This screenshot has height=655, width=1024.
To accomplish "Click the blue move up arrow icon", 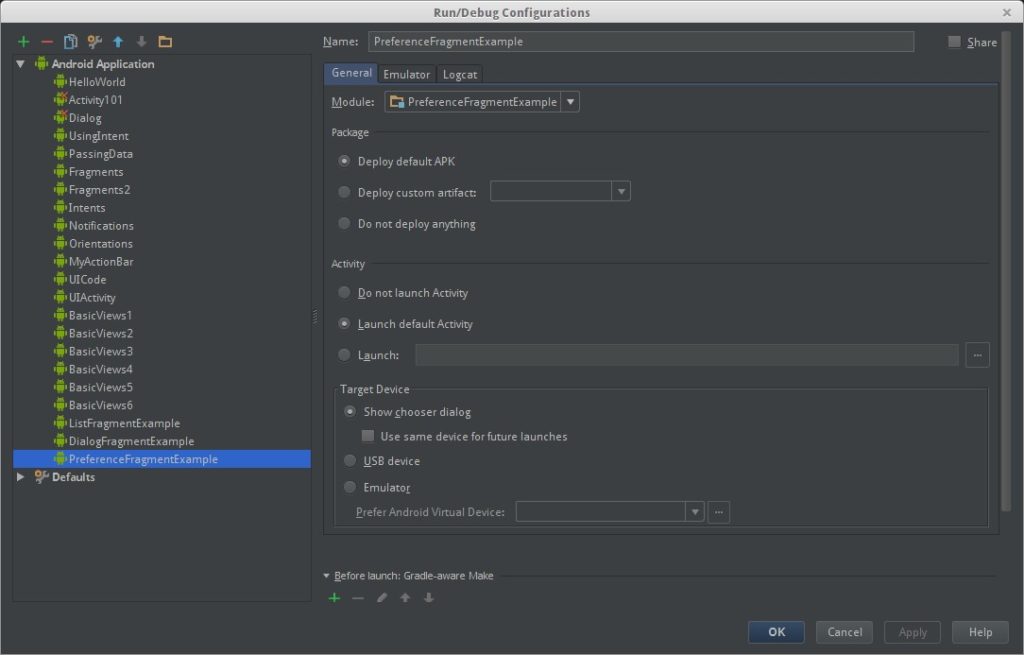I will [x=118, y=42].
